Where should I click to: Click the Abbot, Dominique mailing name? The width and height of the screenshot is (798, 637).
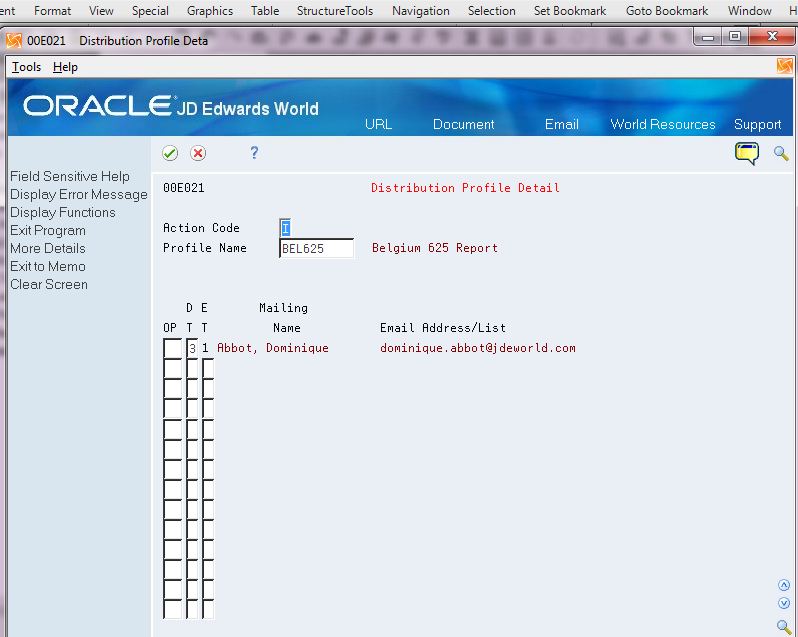coord(273,348)
